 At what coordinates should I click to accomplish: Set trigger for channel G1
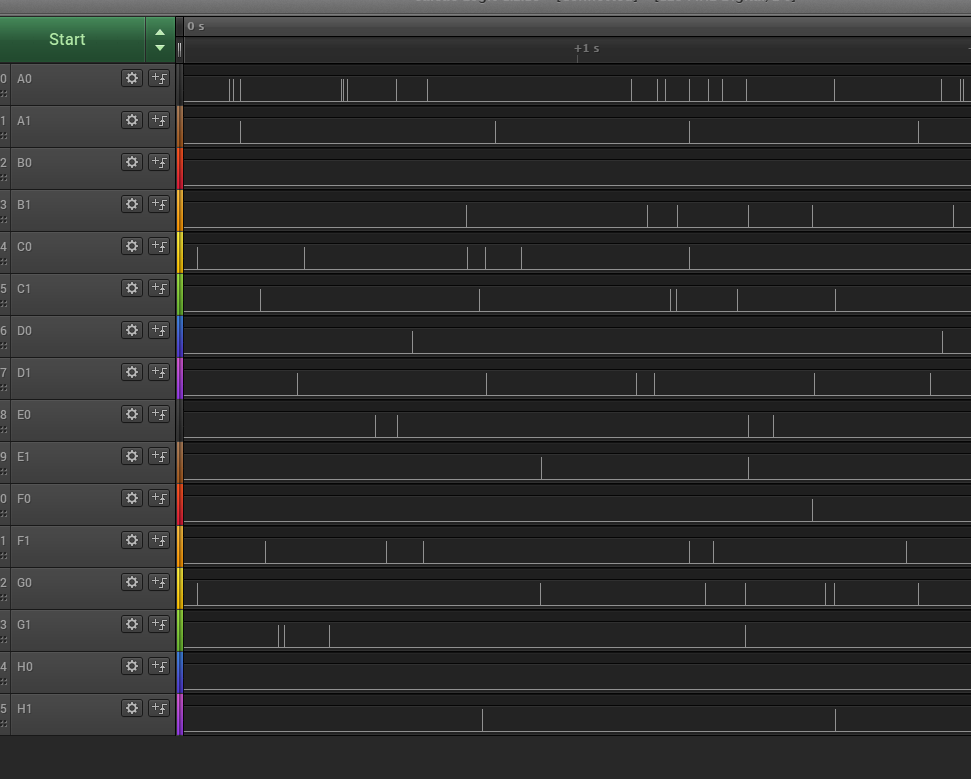[x=159, y=624]
